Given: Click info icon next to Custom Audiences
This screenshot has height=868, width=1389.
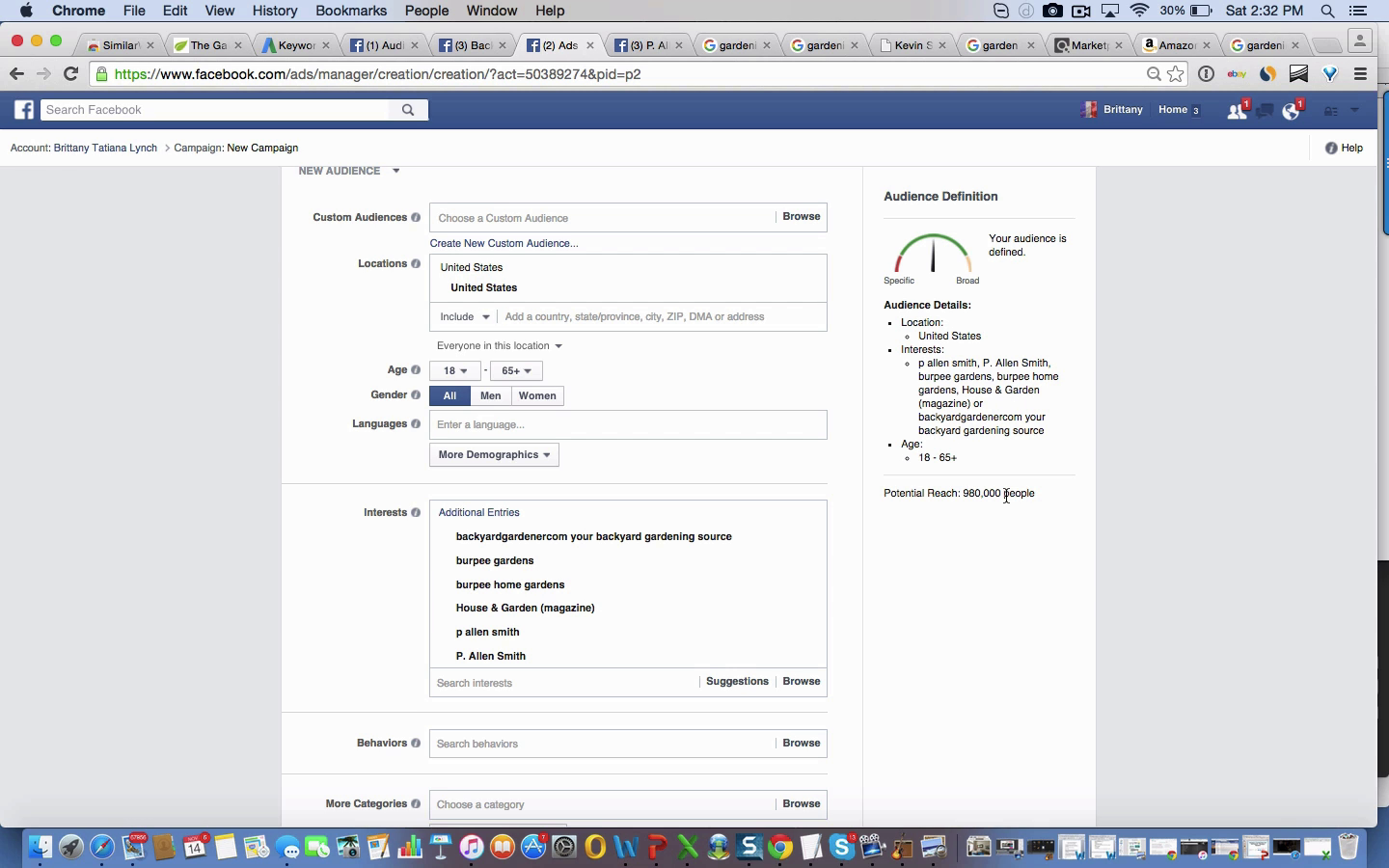Looking at the screenshot, I should tap(416, 218).
